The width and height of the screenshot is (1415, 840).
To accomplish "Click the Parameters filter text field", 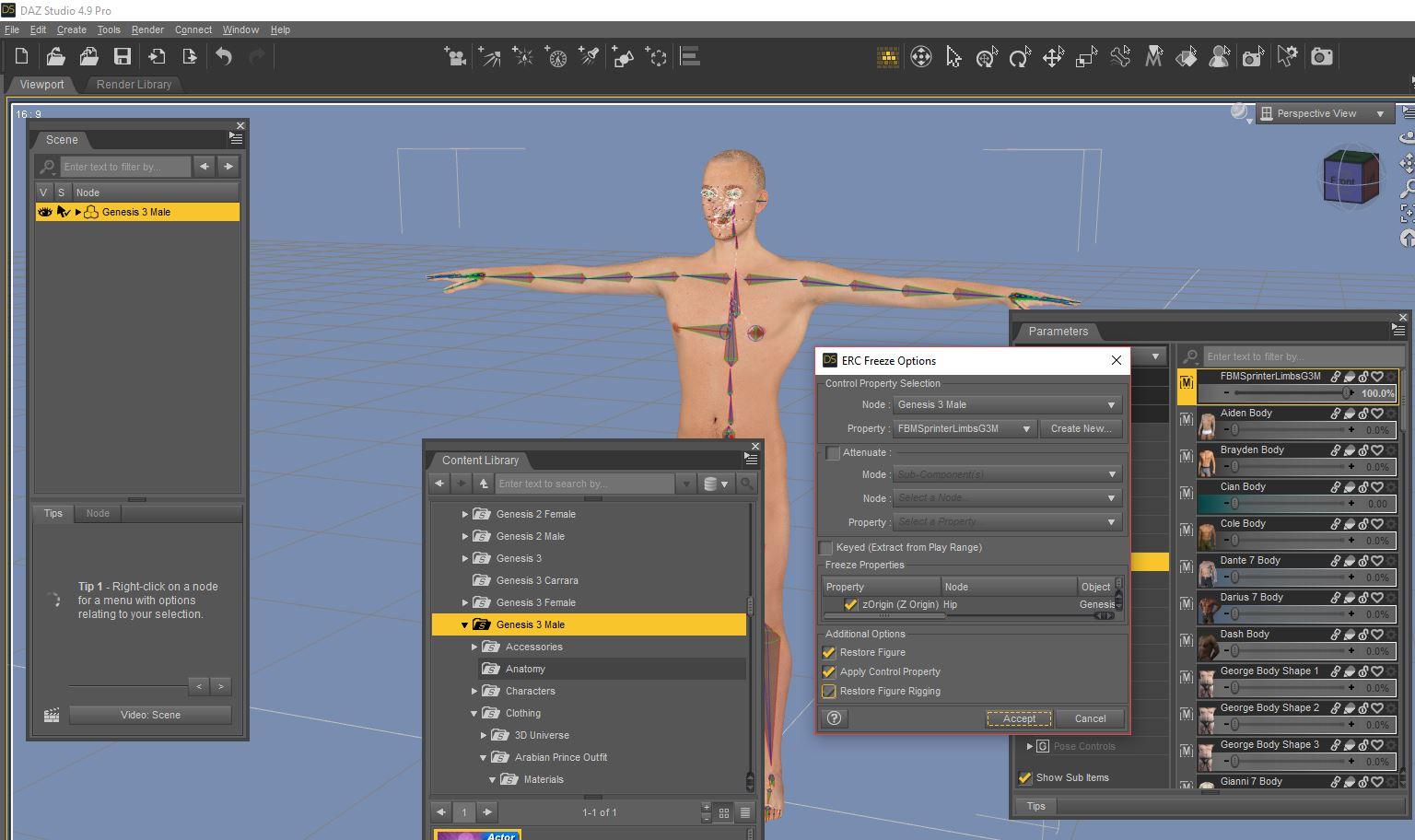I will pos(1303,356).
